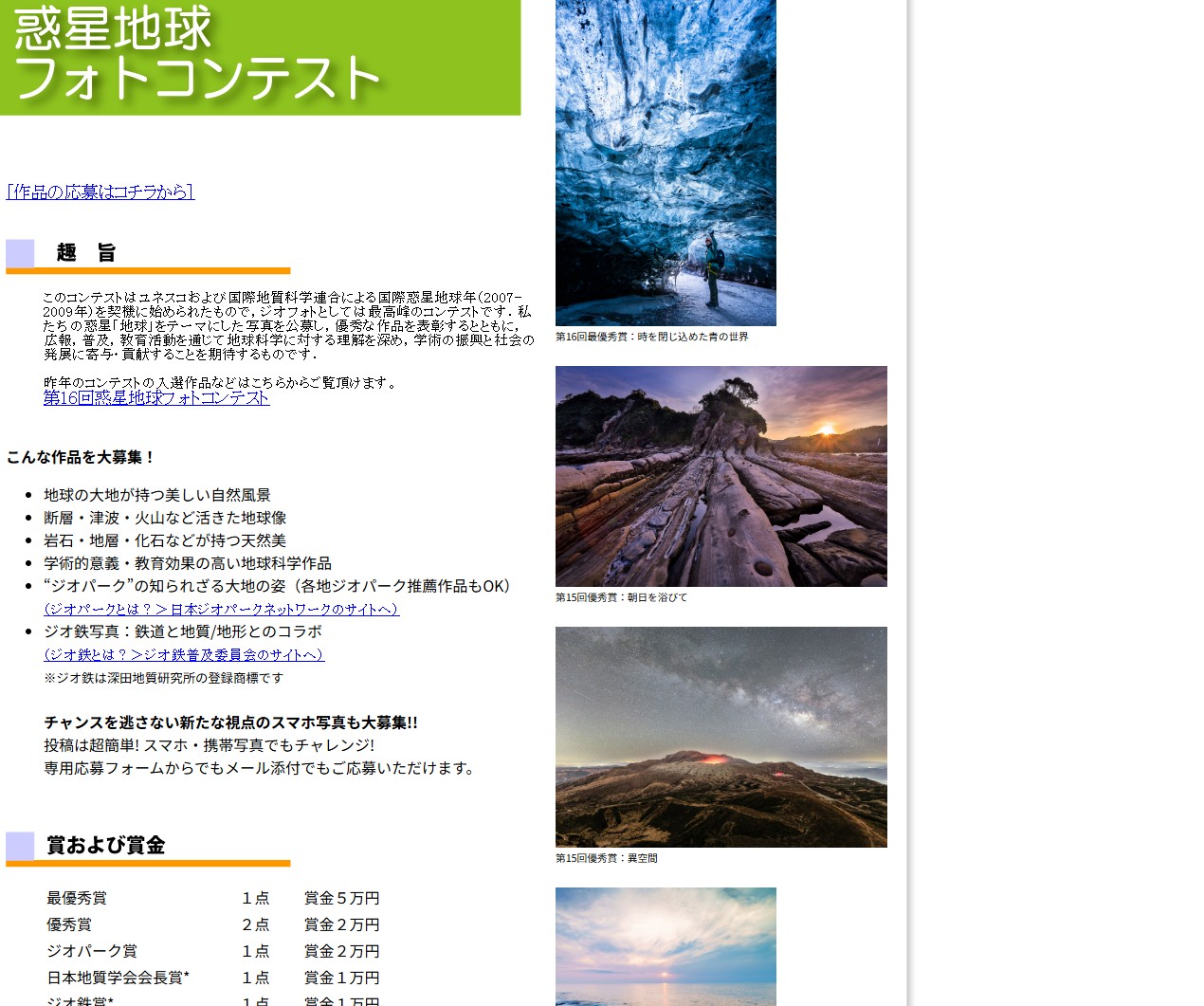Click the 趣旨 section heading text

click(86, 253)
